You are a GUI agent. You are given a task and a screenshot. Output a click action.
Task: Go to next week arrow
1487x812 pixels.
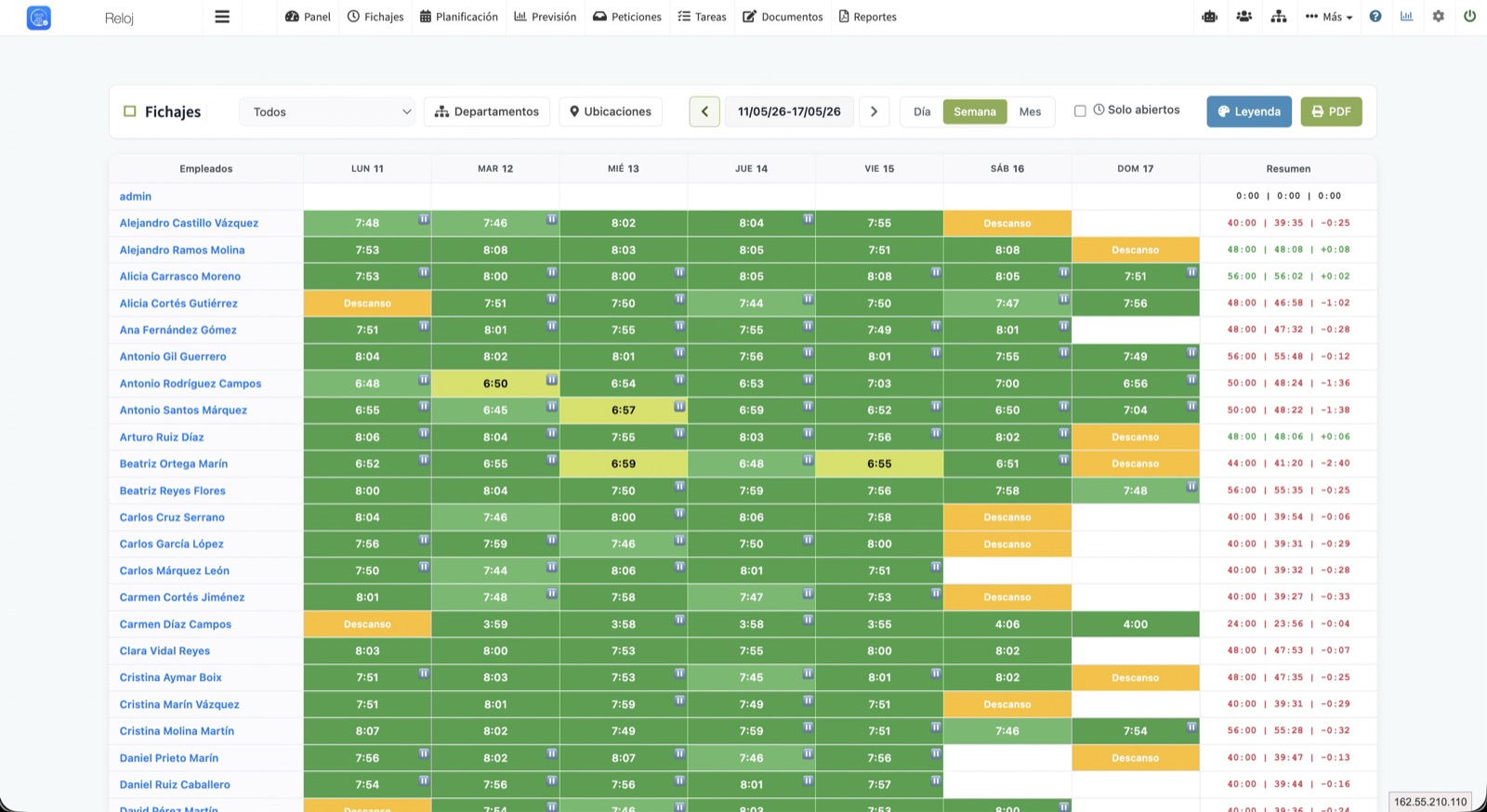pyautogui.click(x=874, y=111)
